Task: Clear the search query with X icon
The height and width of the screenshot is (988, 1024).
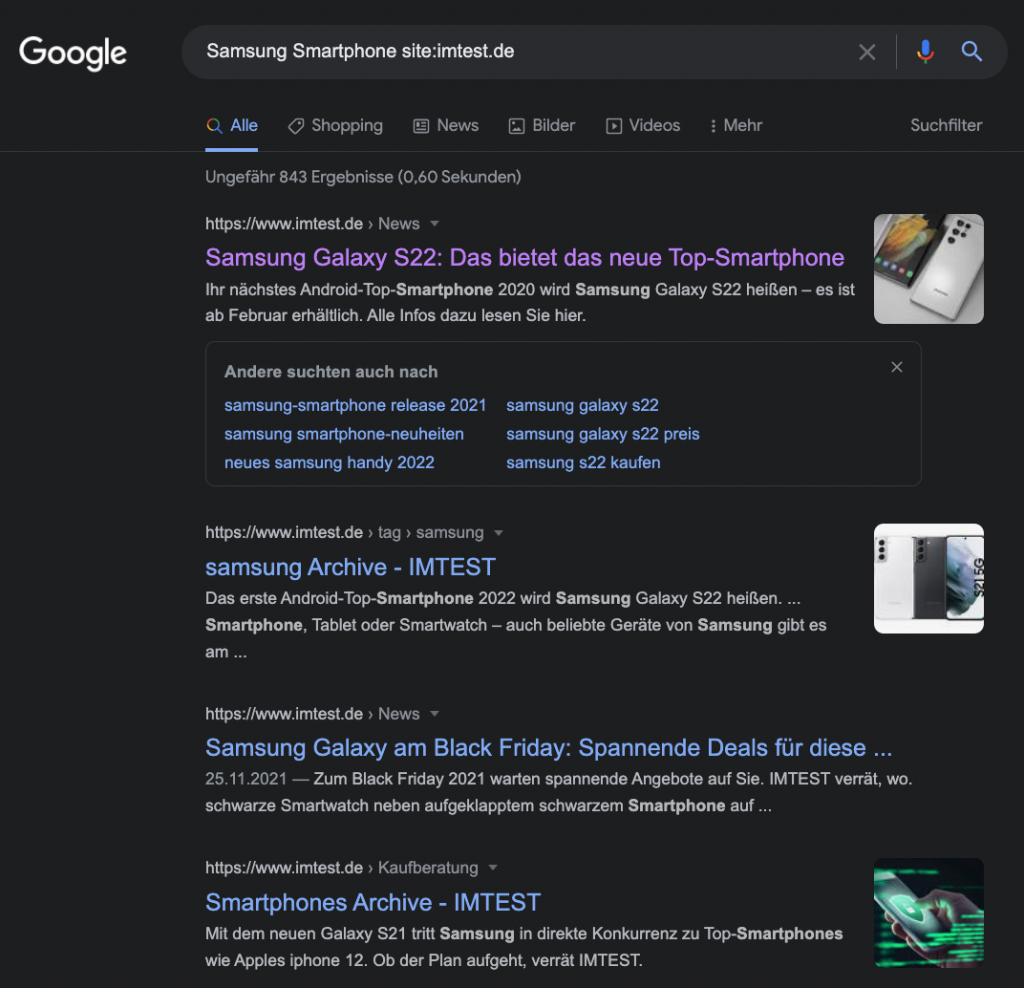Action: coord(867,52)
